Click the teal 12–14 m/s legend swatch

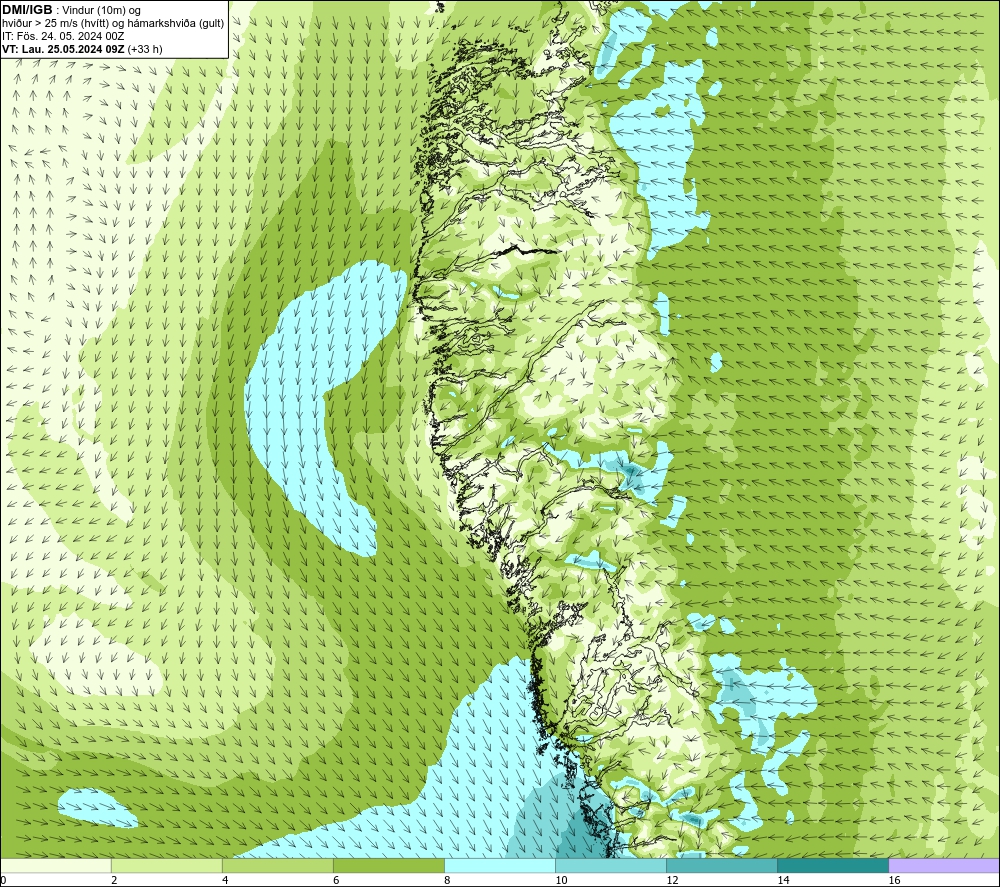(721, 866)
